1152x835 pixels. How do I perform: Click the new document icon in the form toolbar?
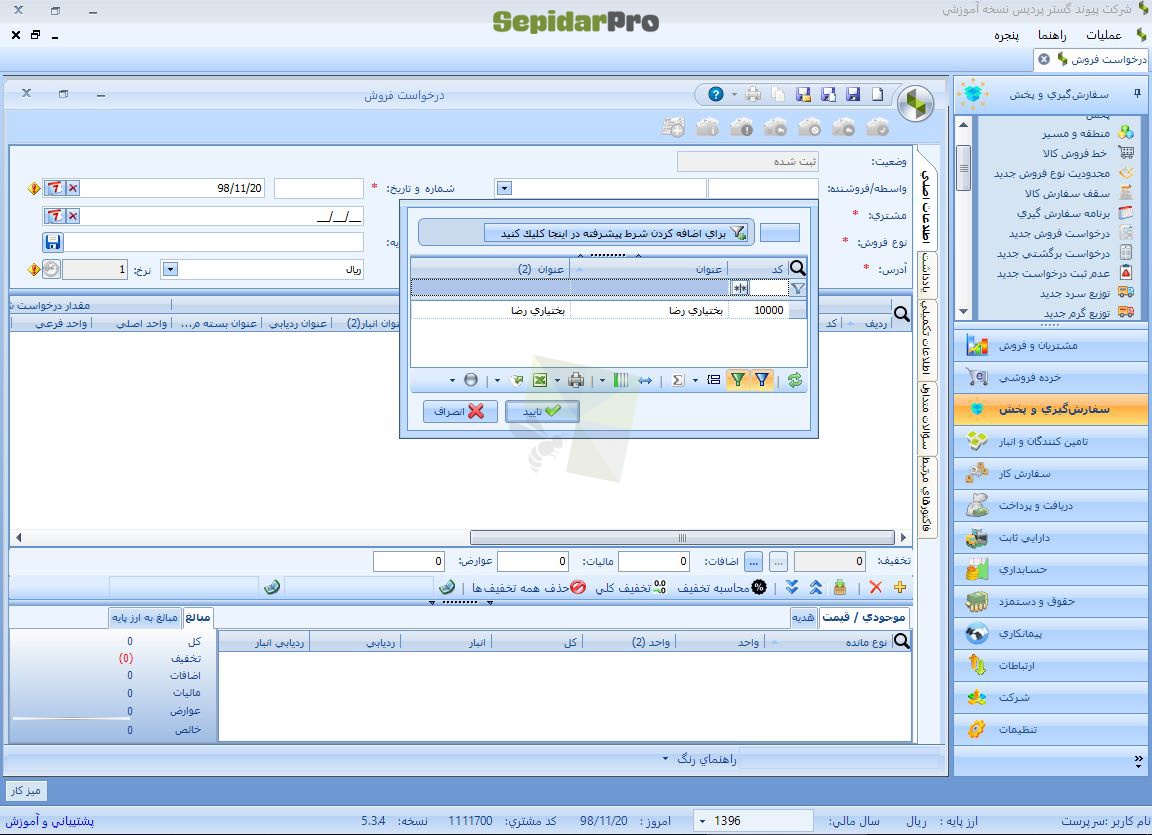(878, 94)
